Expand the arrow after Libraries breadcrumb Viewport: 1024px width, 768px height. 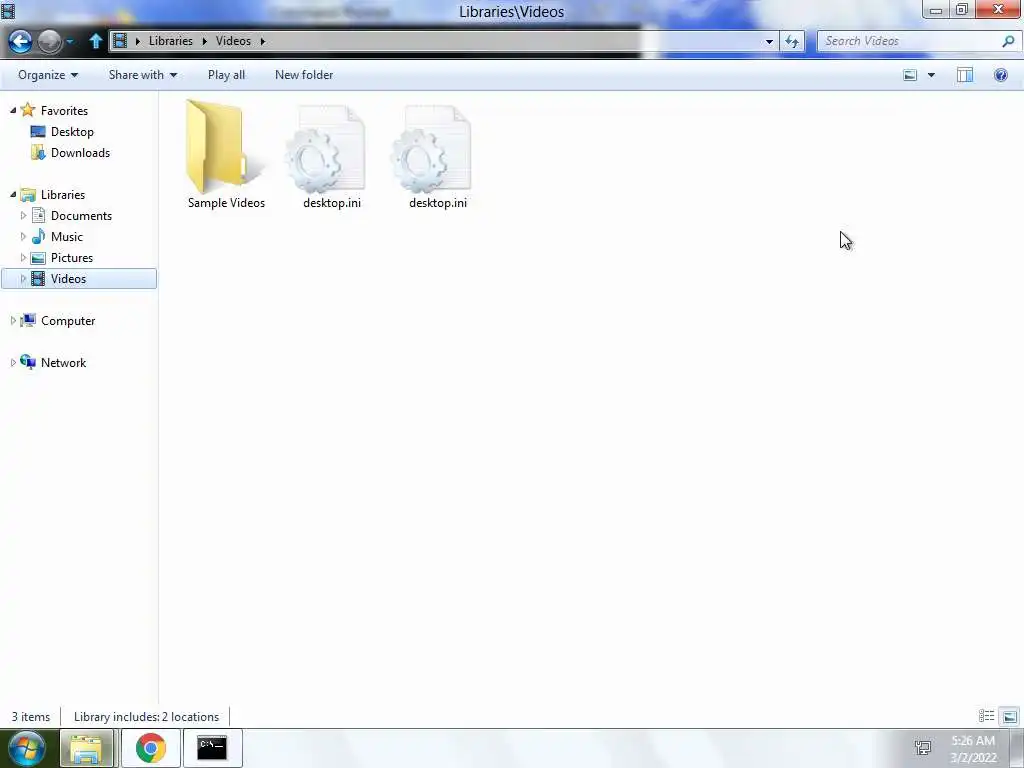point(204,41)
